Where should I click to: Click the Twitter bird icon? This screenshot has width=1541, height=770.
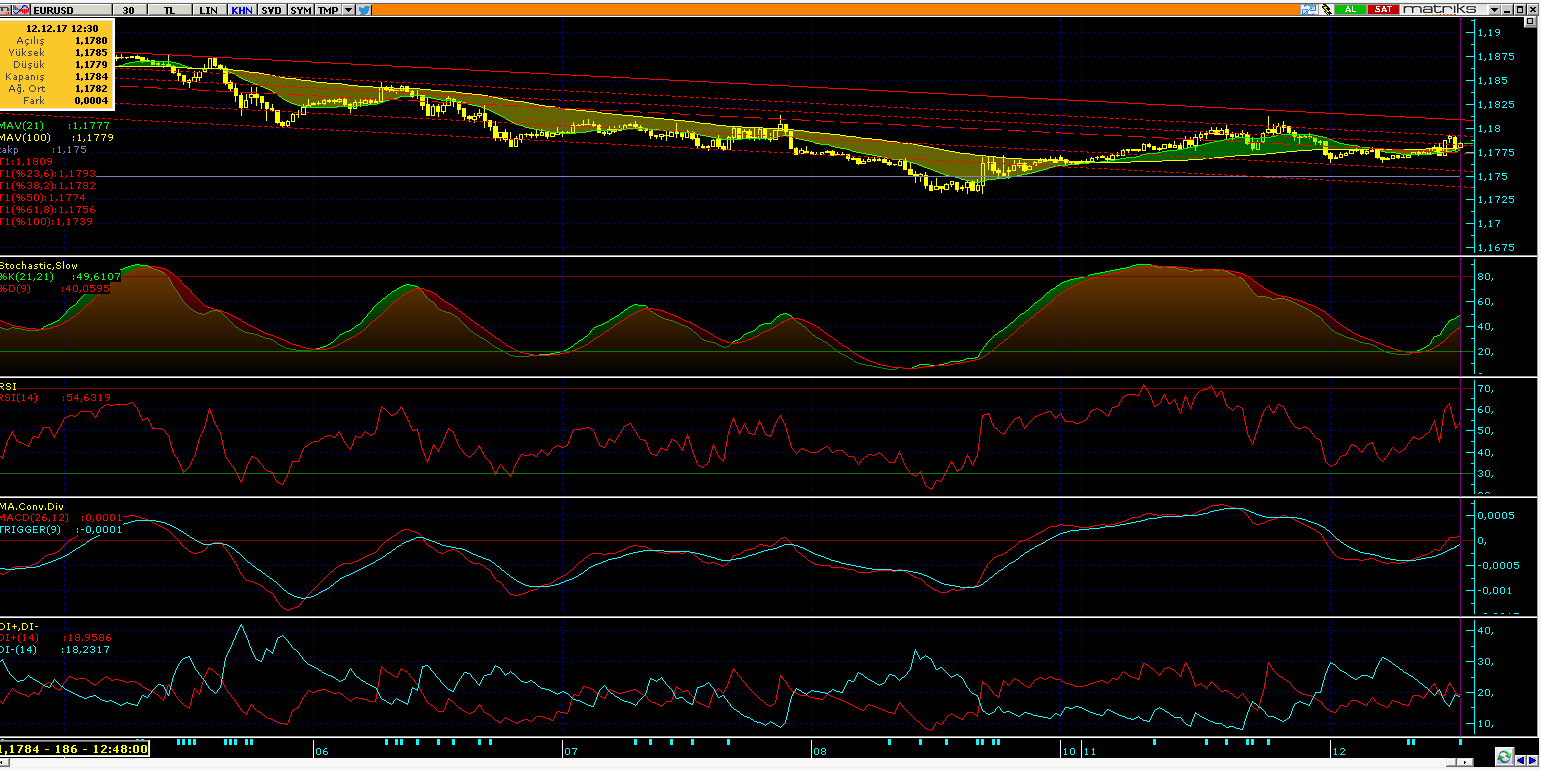[x=364, y=9]
